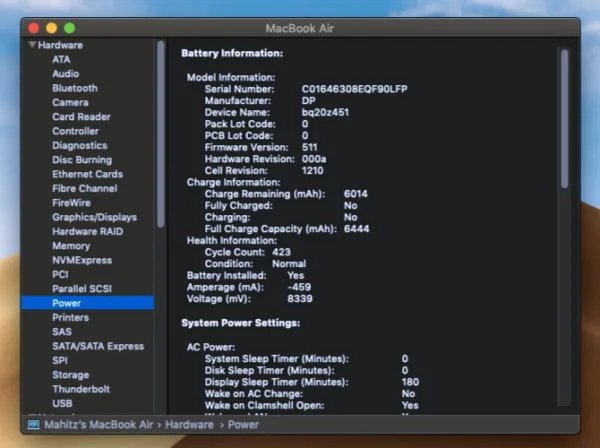The image size is (600, 448).
Task: Open Thunderbolt hardware information
Action: [81, 389]
